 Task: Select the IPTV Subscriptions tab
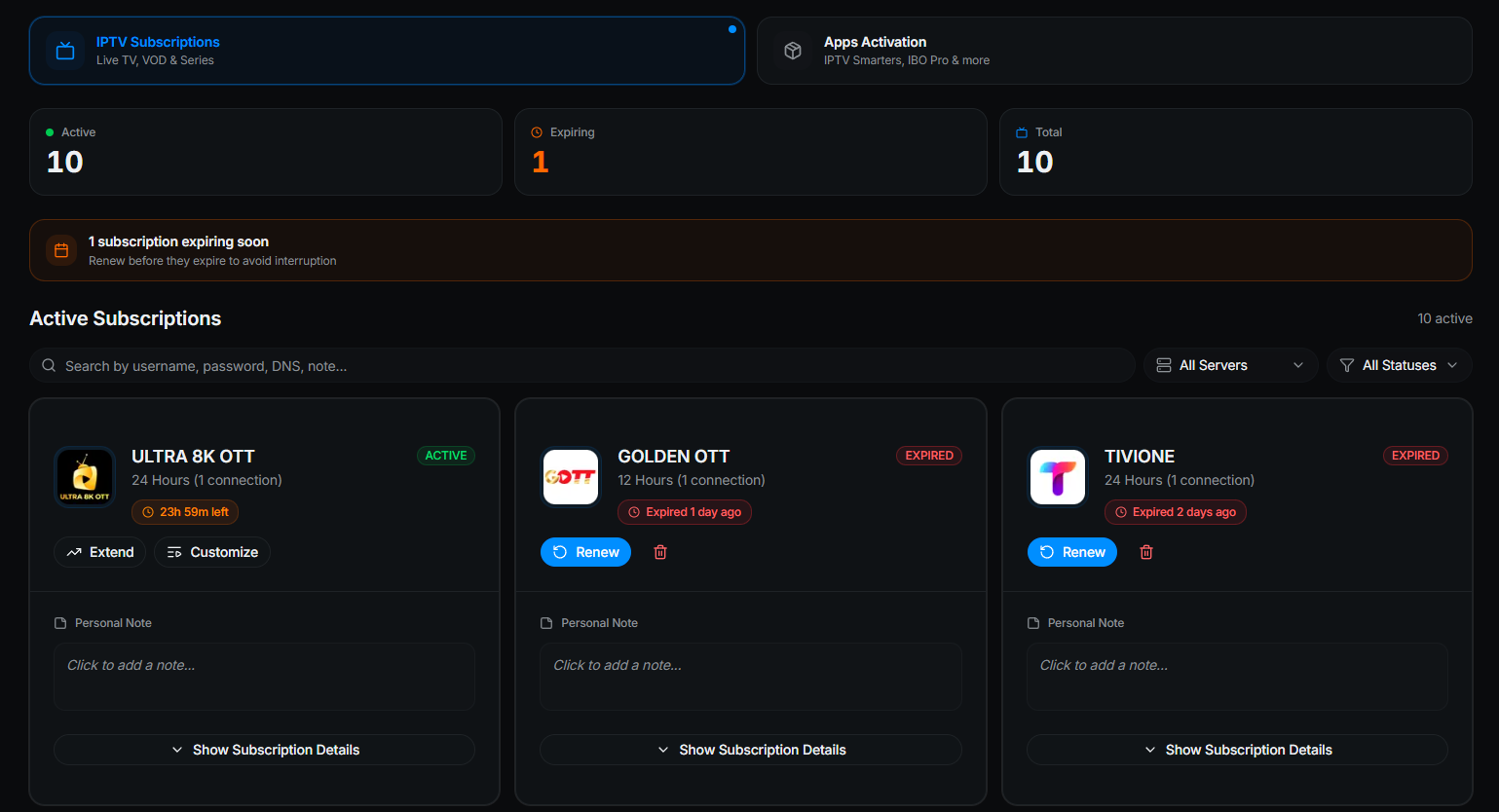(x=387, y=51)
